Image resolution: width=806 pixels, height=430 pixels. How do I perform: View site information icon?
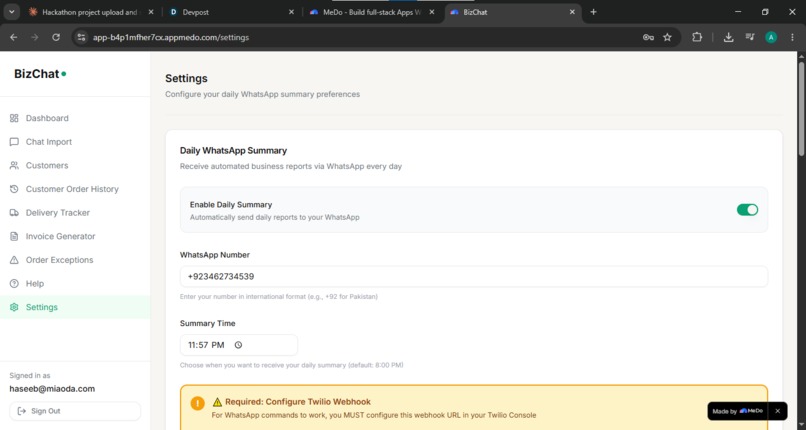point(81,37)
